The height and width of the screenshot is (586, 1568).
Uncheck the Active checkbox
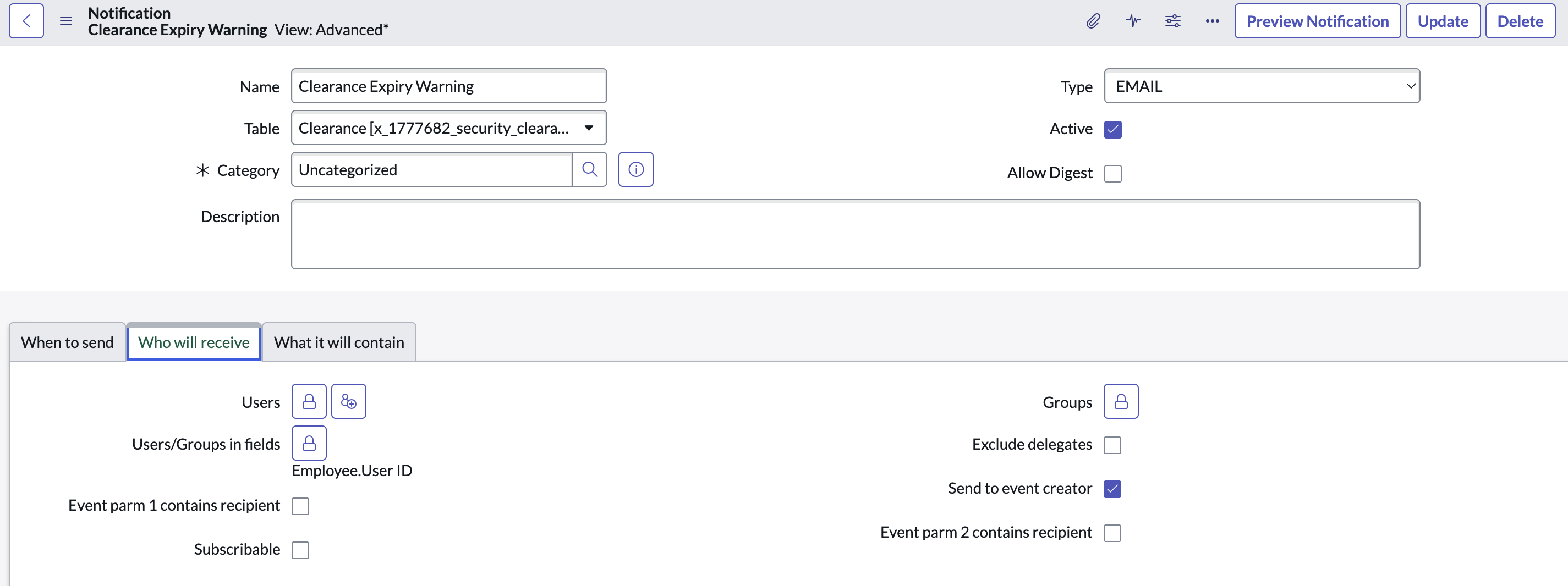coord(1112,130)
